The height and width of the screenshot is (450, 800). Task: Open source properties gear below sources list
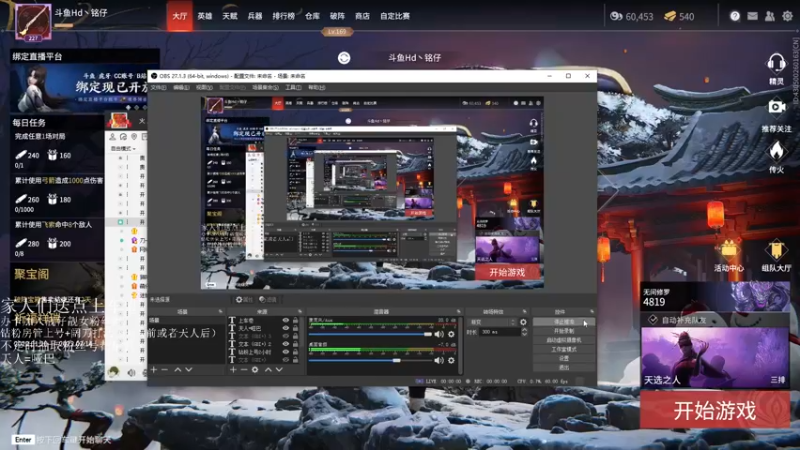point(255,369)
